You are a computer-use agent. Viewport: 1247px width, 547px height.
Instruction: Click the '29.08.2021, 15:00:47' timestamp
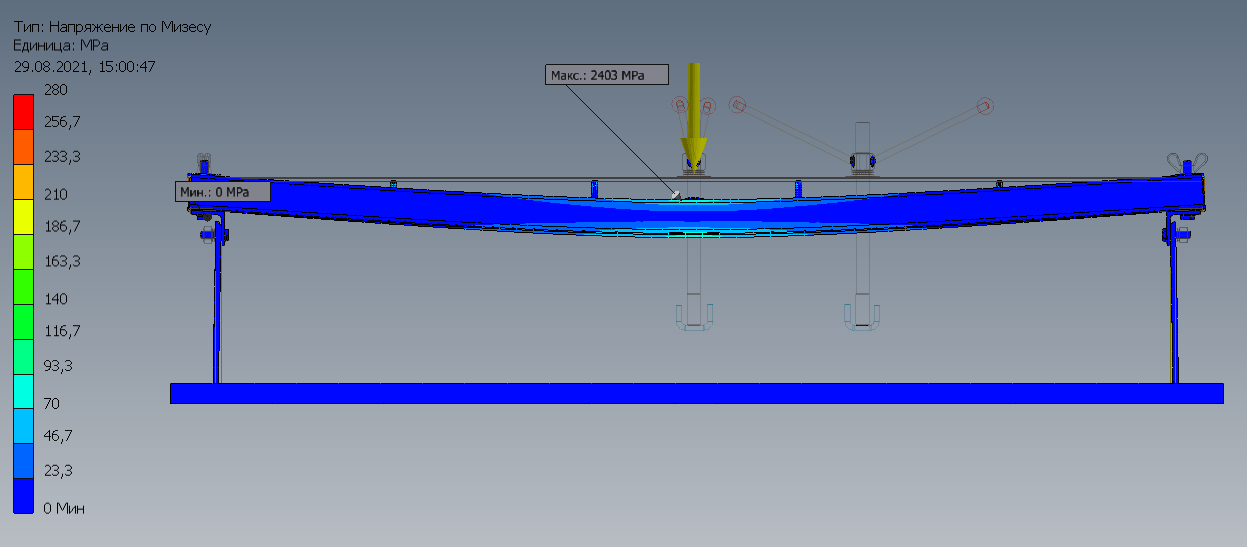(x=84, y=66)
